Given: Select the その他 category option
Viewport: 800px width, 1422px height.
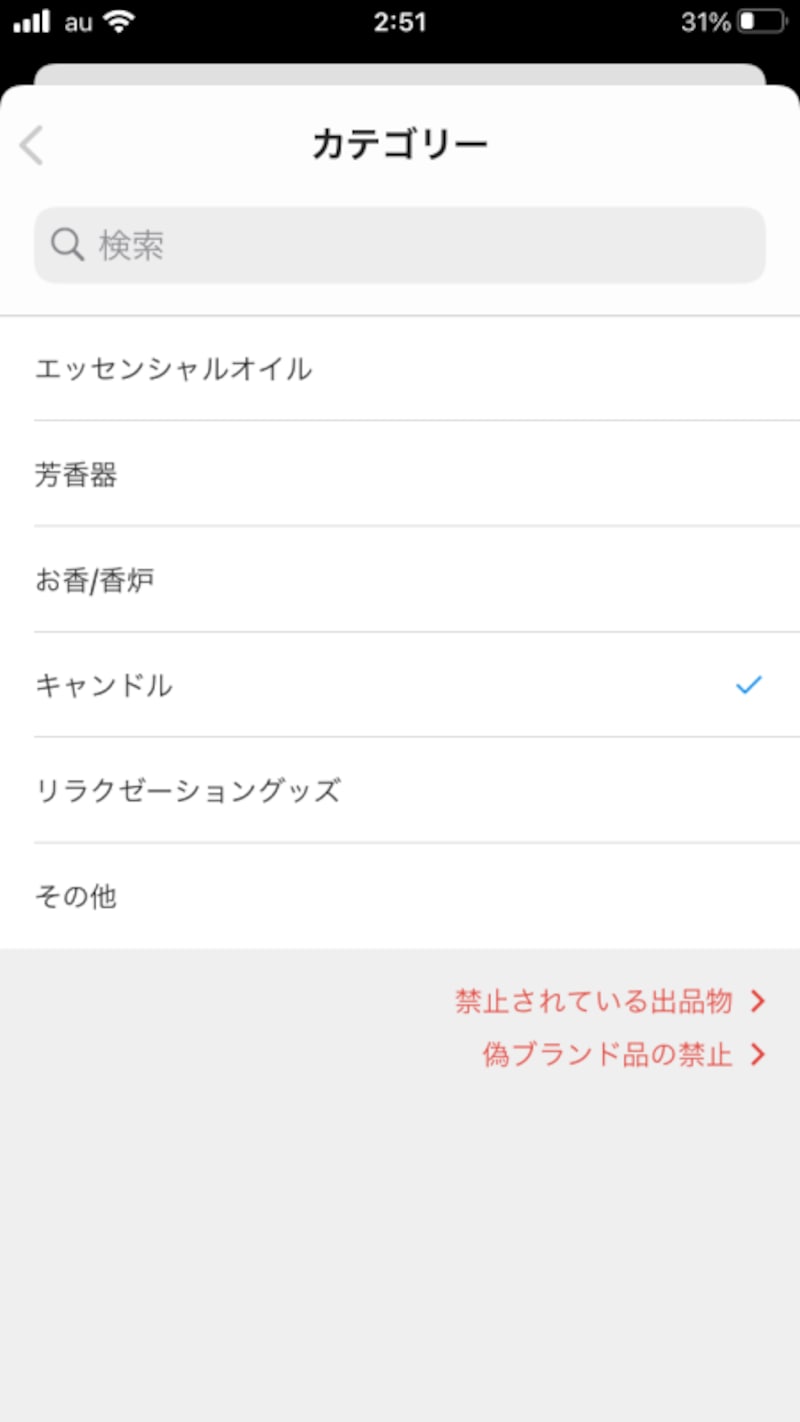Looking at the screenshot, I should coord(76,896).
